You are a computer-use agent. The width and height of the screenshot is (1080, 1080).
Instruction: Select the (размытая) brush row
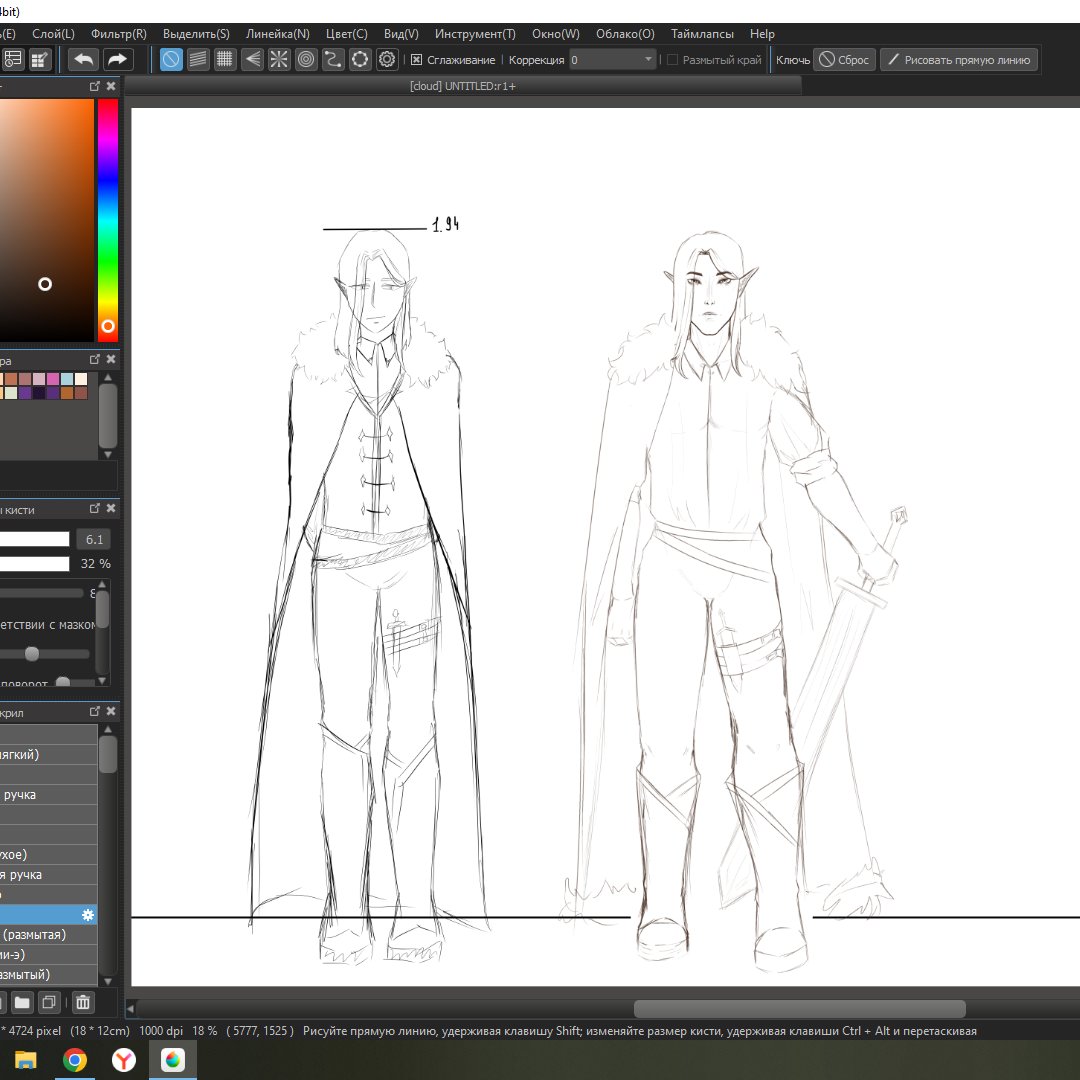[x=48, y=935]
